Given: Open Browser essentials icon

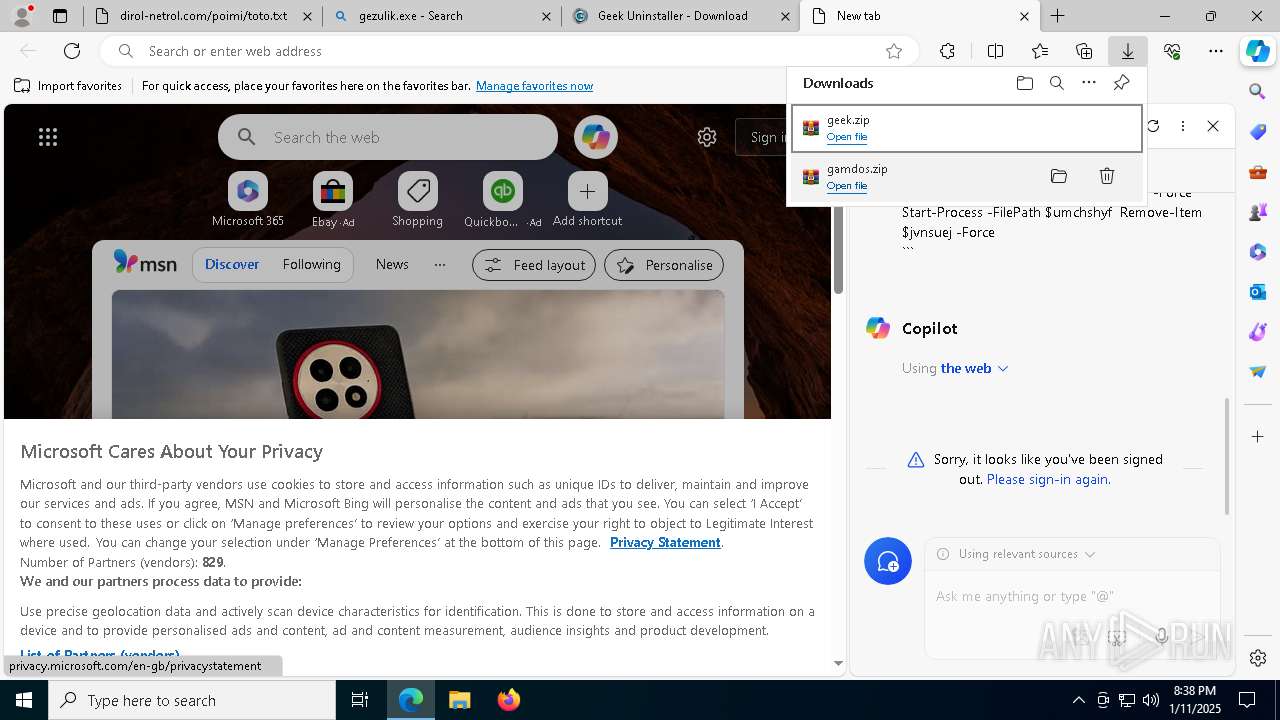Looking at the screenshot, I should coord(1172,51).
